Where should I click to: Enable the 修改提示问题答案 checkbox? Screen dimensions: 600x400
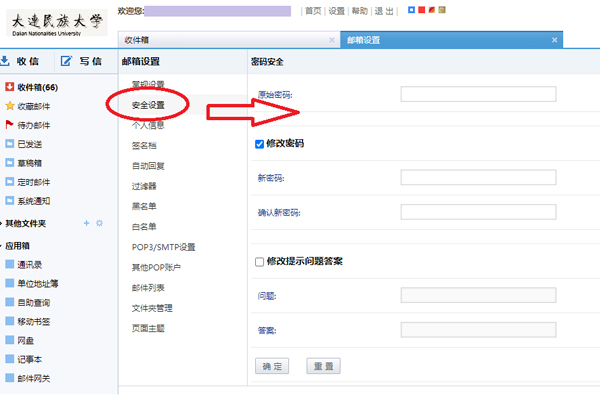tap(260, 262)
